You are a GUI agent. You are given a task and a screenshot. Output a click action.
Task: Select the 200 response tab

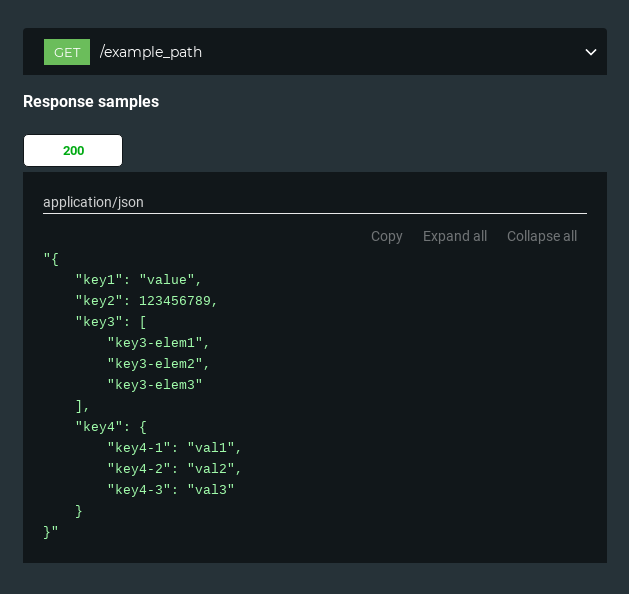73,150
